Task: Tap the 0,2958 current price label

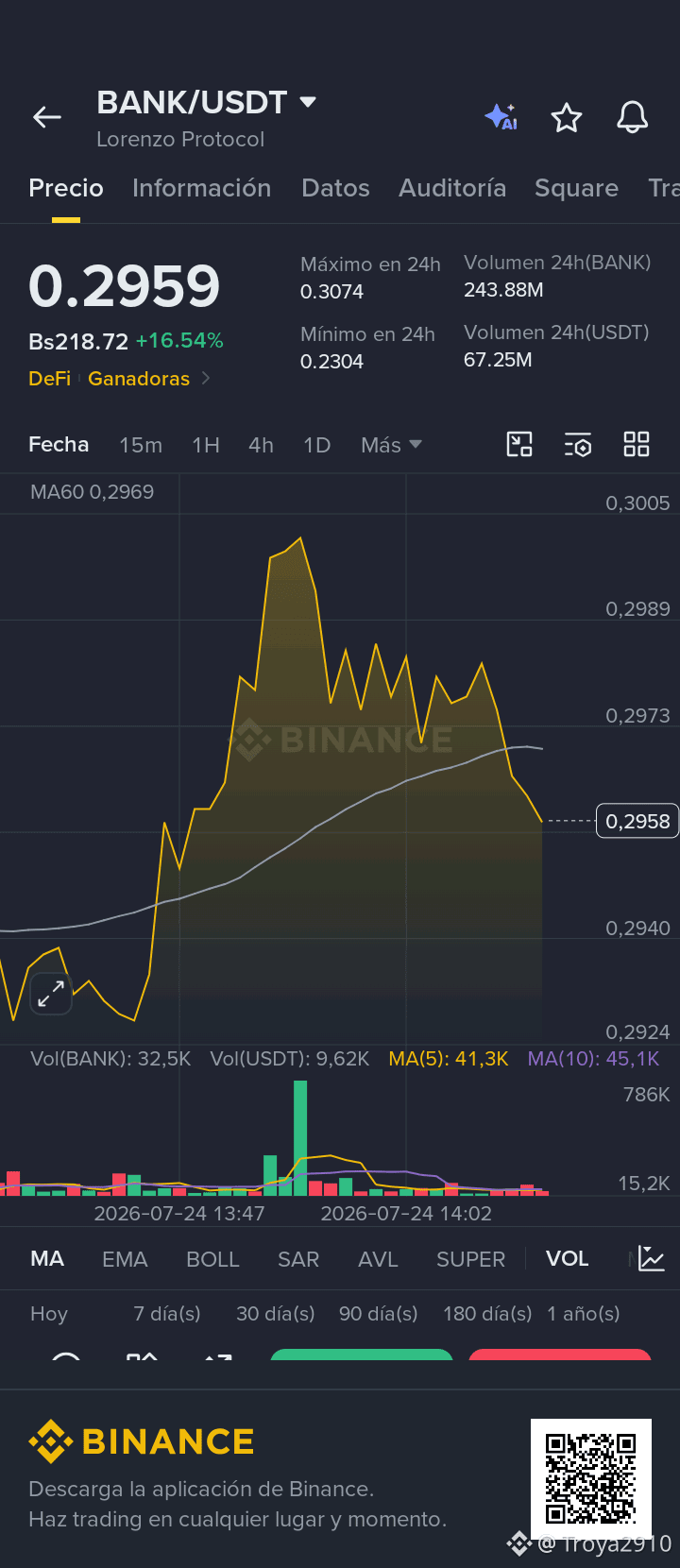Action: (x=637, y=821)
